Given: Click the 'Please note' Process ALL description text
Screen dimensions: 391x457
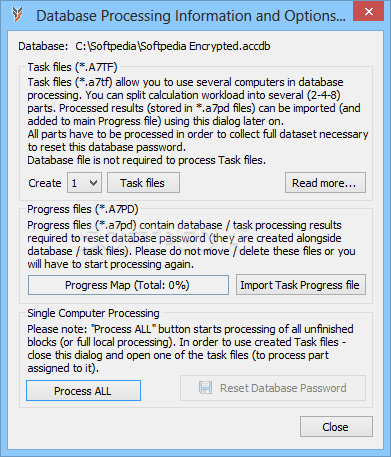Looking at the screenshot, I should (190, 349).
